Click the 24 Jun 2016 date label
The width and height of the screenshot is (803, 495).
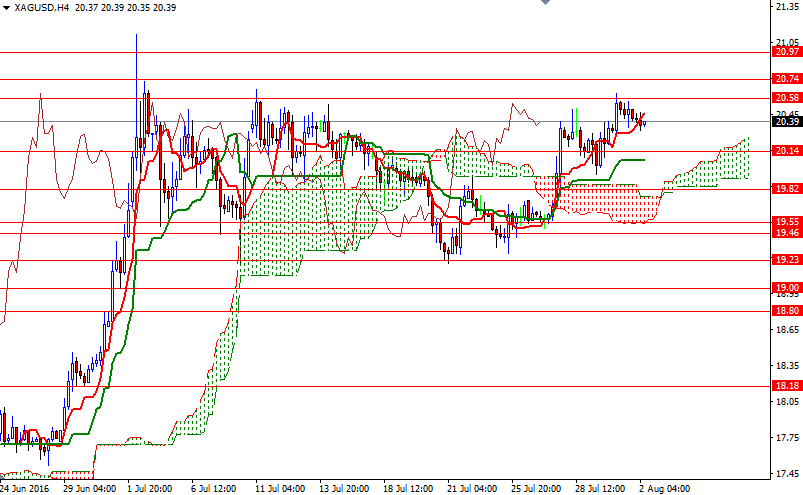click(25, 489)
